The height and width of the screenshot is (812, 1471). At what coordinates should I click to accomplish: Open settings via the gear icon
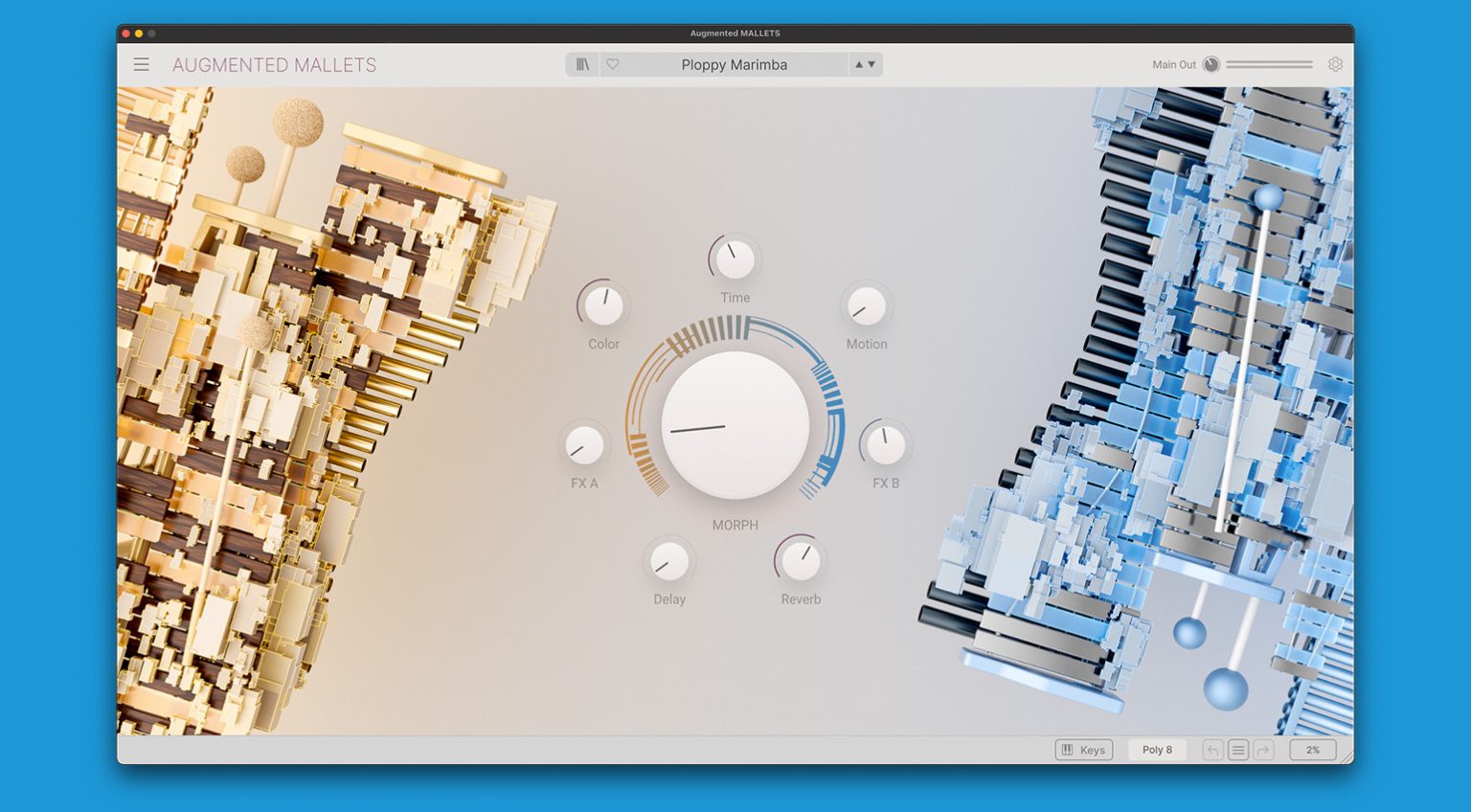[1335, 65]
